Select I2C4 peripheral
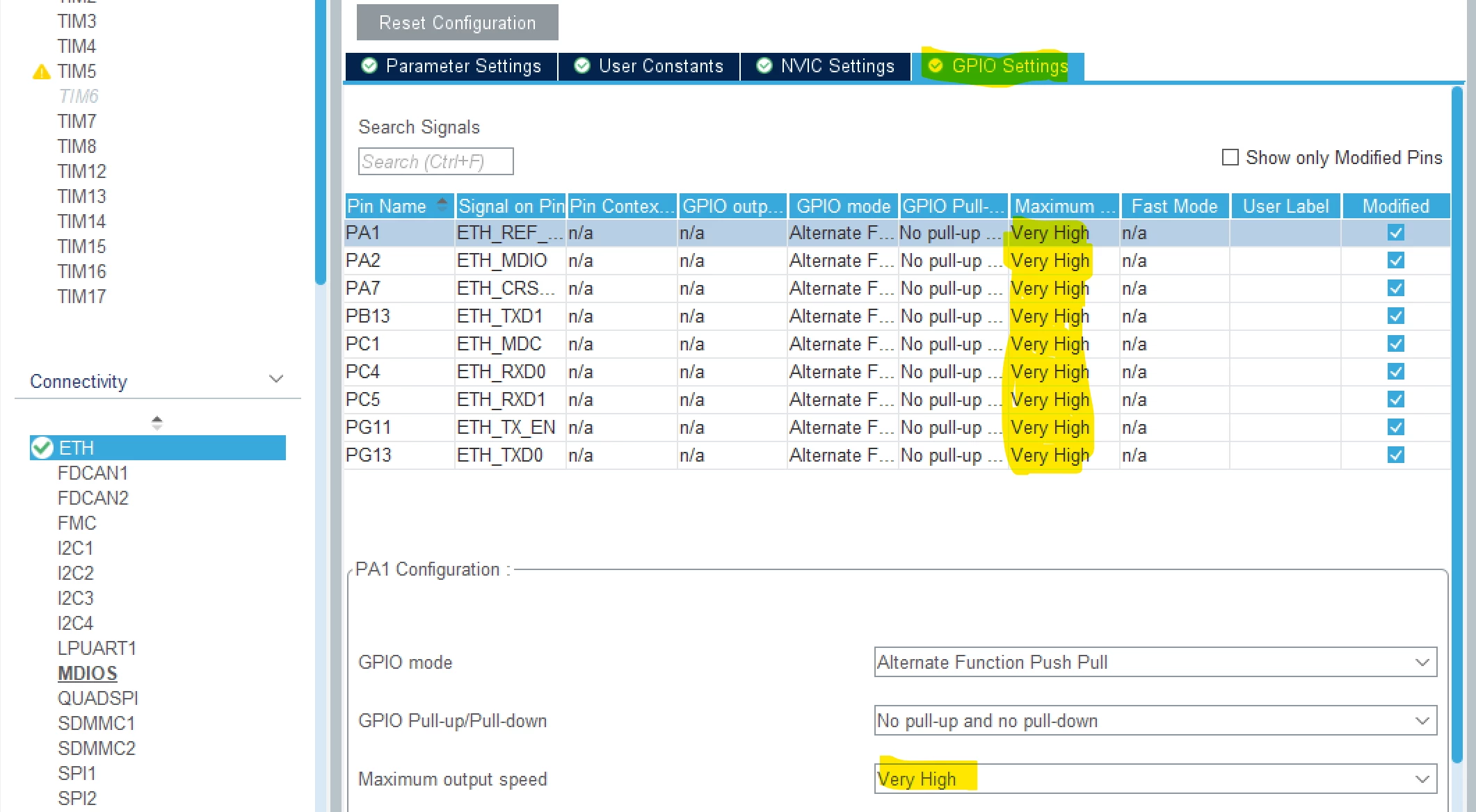This screenshot has height=812, width=1476. (75, 623)
